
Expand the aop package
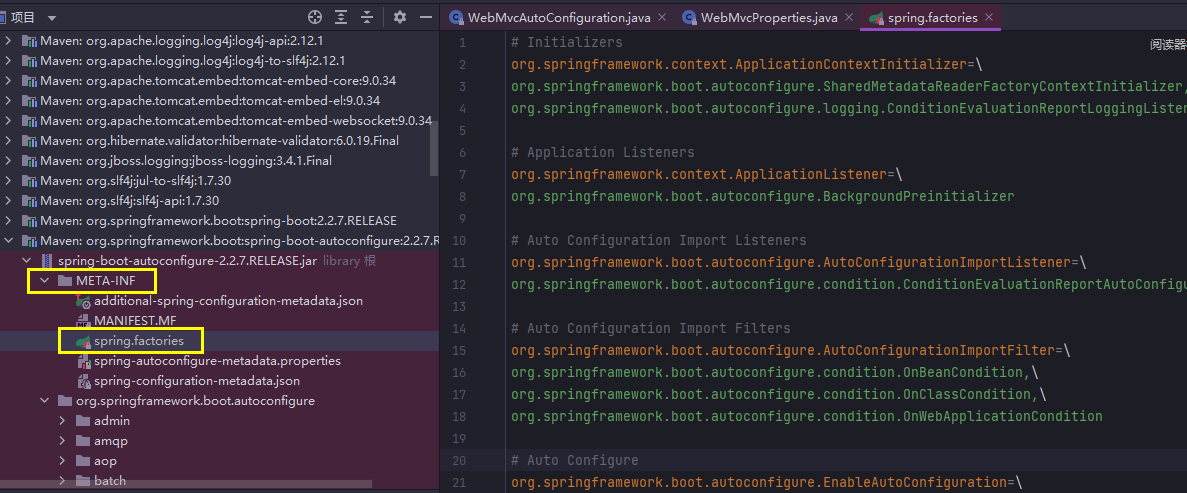tap(64, 461)
